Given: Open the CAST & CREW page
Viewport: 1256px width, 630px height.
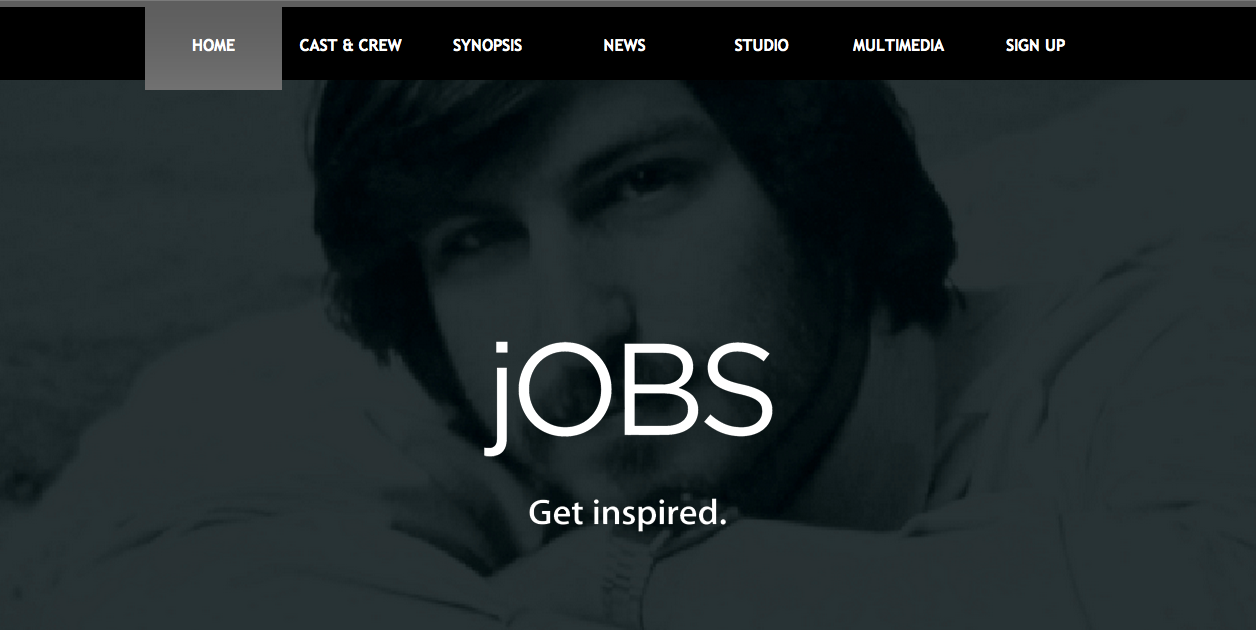Looking at the screenshot, I should tap(350, 46).
